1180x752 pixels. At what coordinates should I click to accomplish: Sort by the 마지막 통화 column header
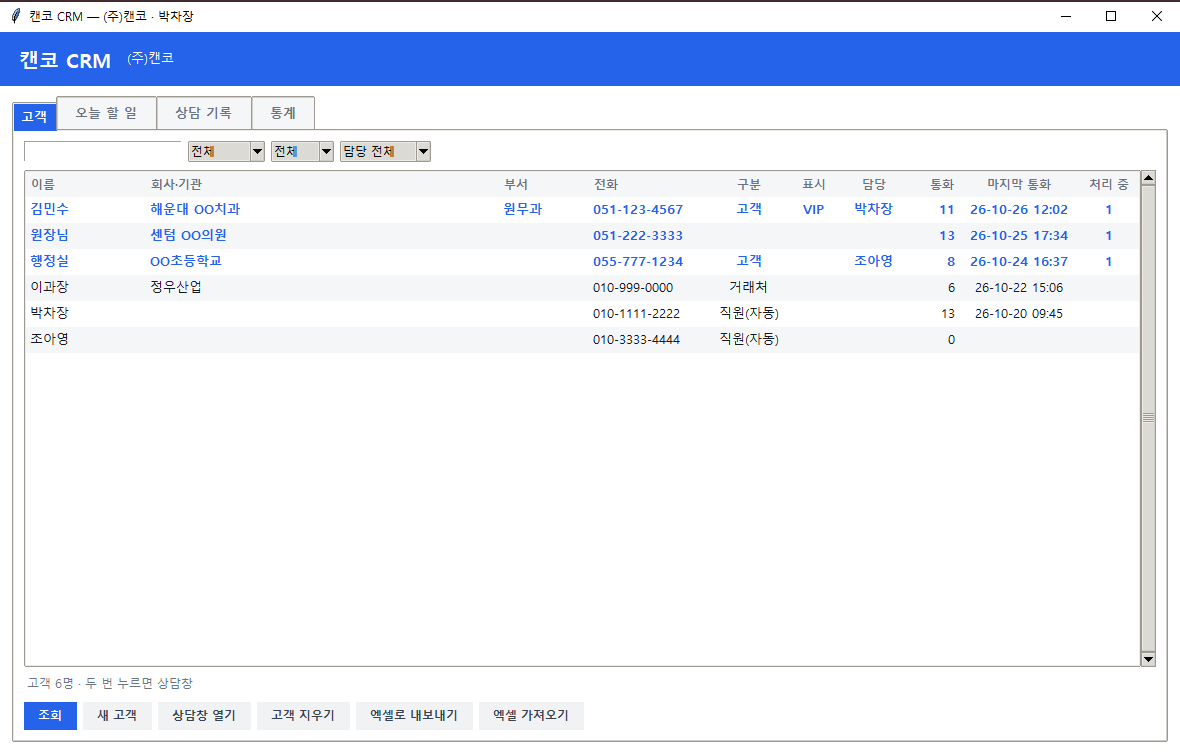click(x=1019, y=184)
